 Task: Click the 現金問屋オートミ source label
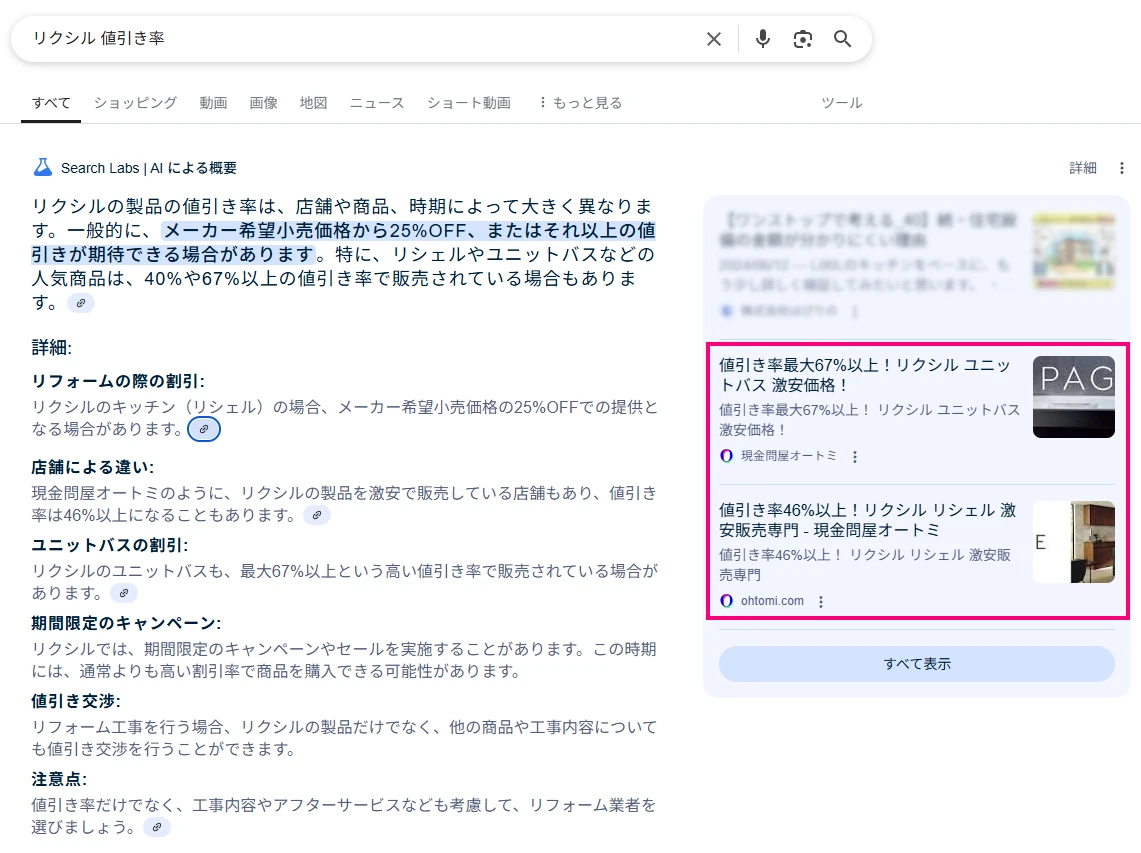789,456
